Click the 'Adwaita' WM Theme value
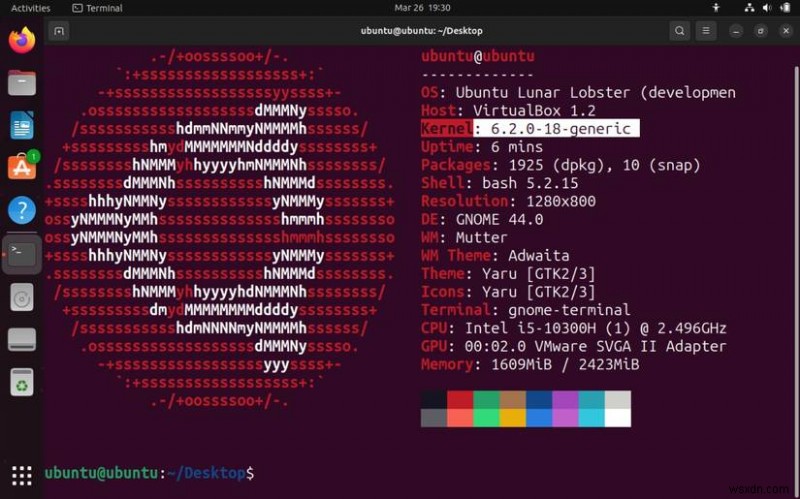This screenshot has height=499, width=800. pos(539,256)
